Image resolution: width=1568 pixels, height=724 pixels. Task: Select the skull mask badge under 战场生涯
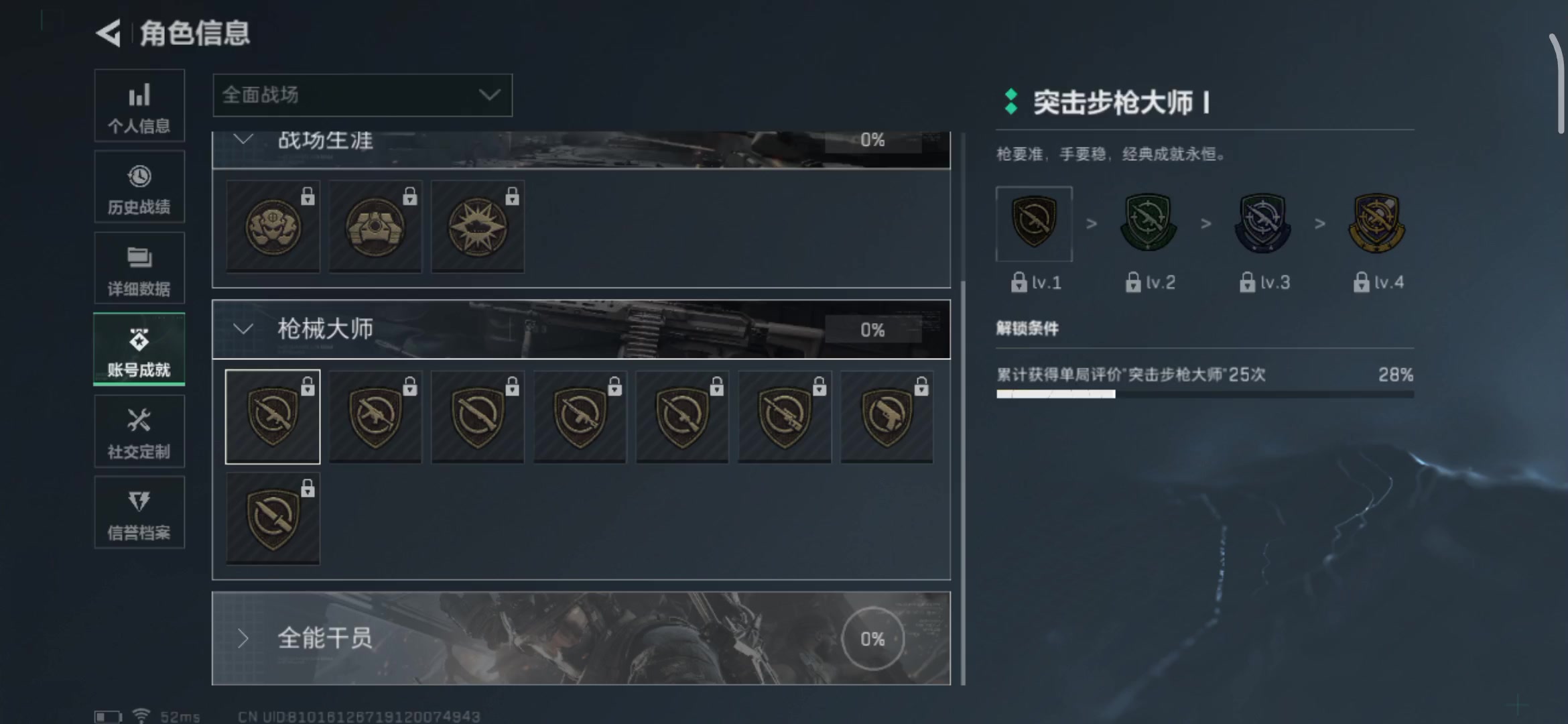[x=273, y=227]
